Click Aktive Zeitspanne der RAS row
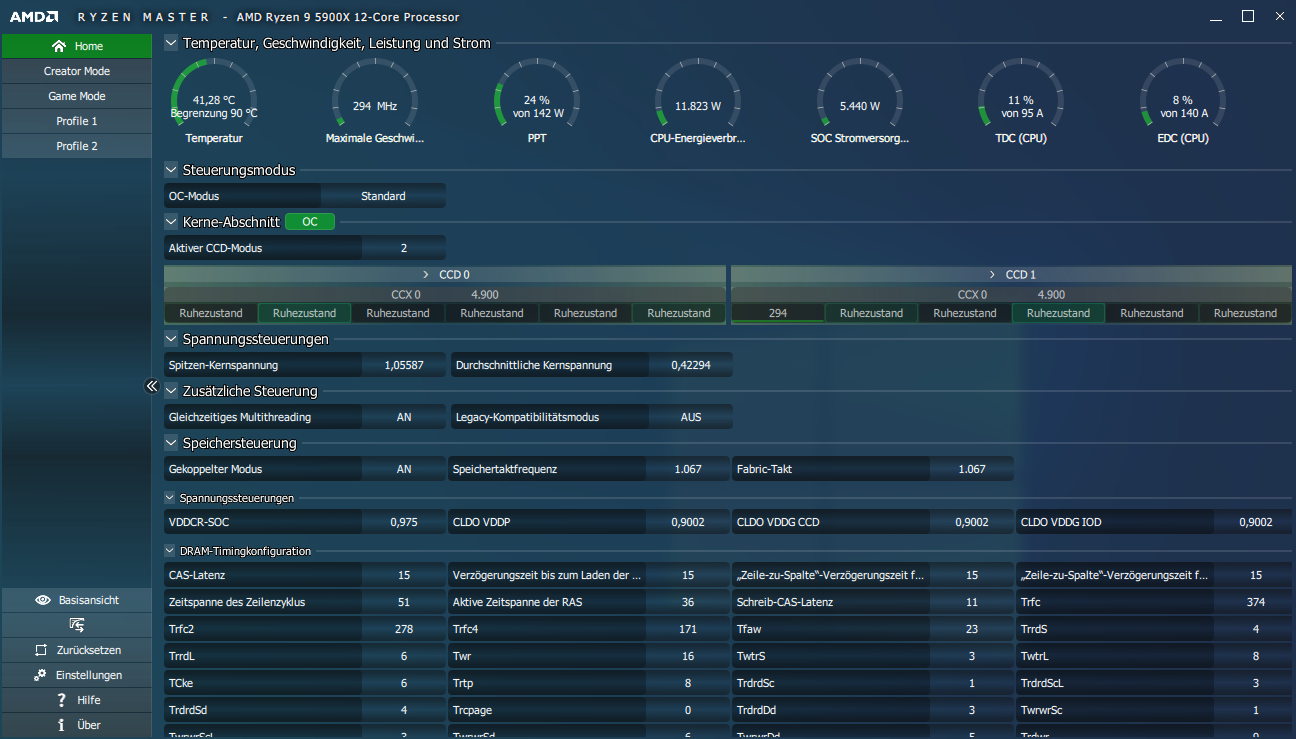Screen dimensions: 1296x739 click(589, 602)
